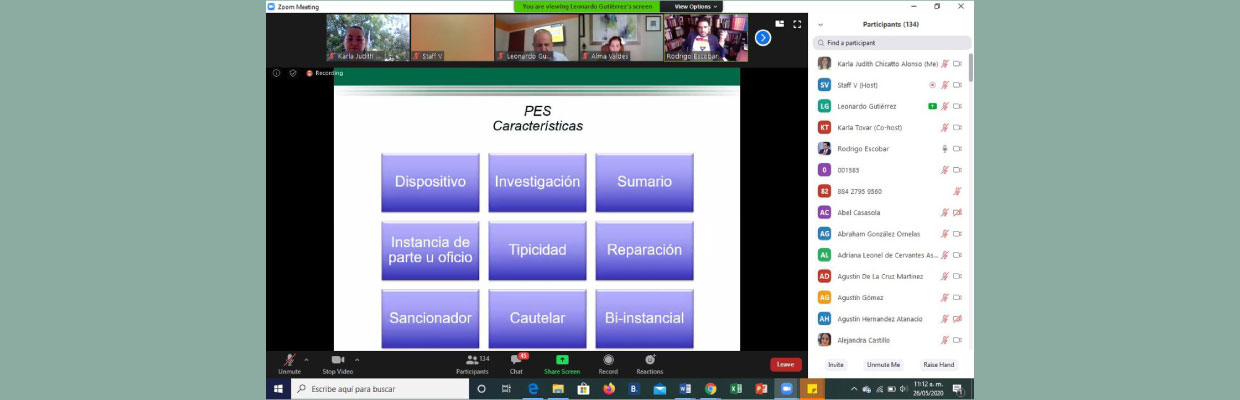Open video options arrow next to Stop Video
Viewport: 1240px width, 400px height.
pos(357,359)
